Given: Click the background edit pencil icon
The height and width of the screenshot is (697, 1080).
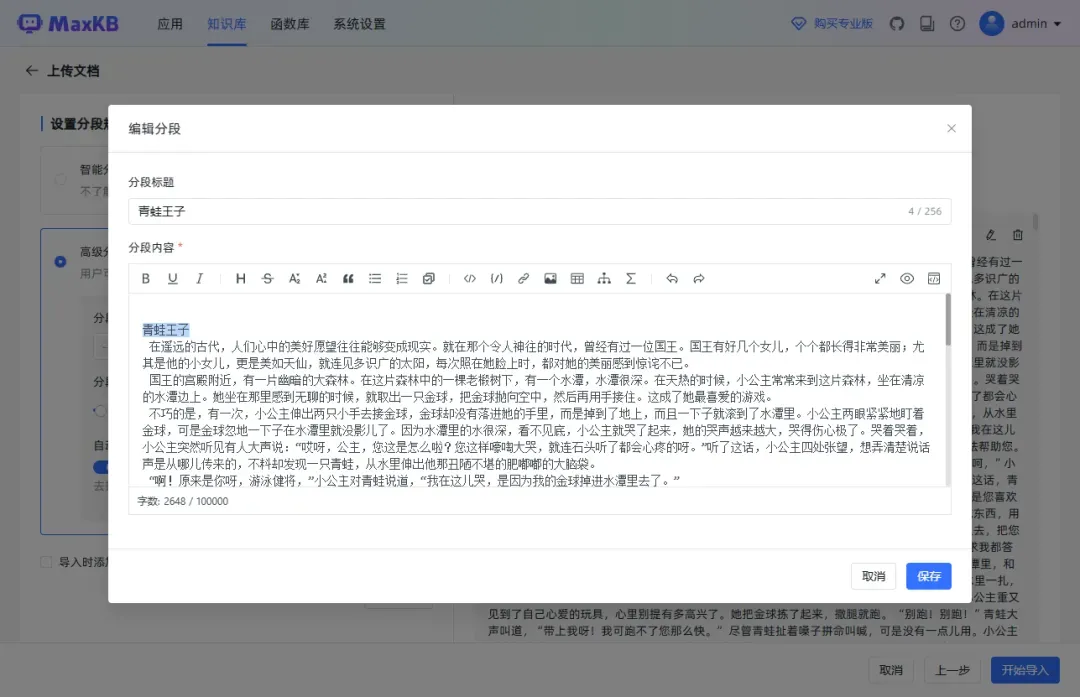Looking at the screenshot, I should [x=990, y=235].
